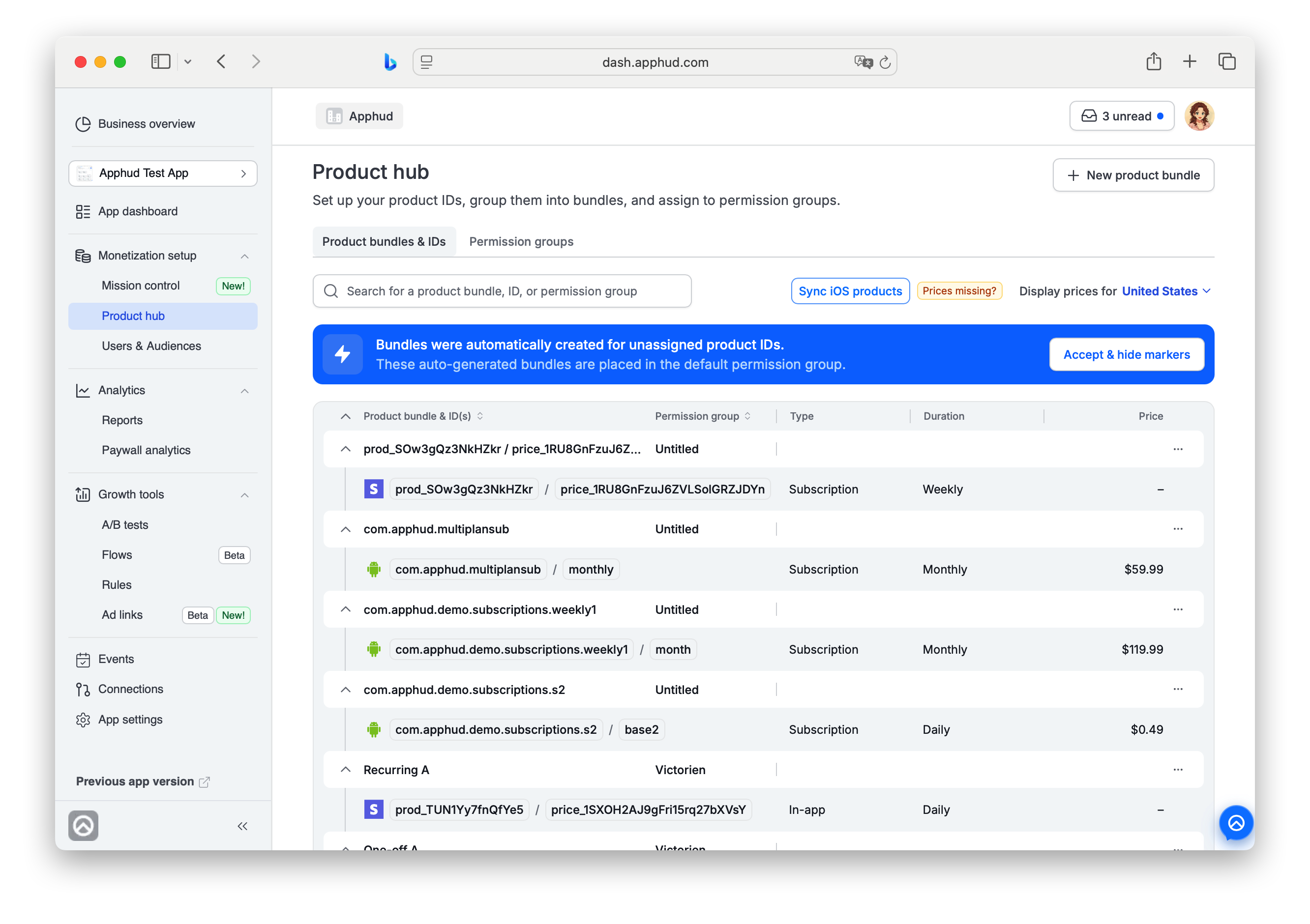
Task: Sort by Permission group column
Action: (x=703, y=416)
